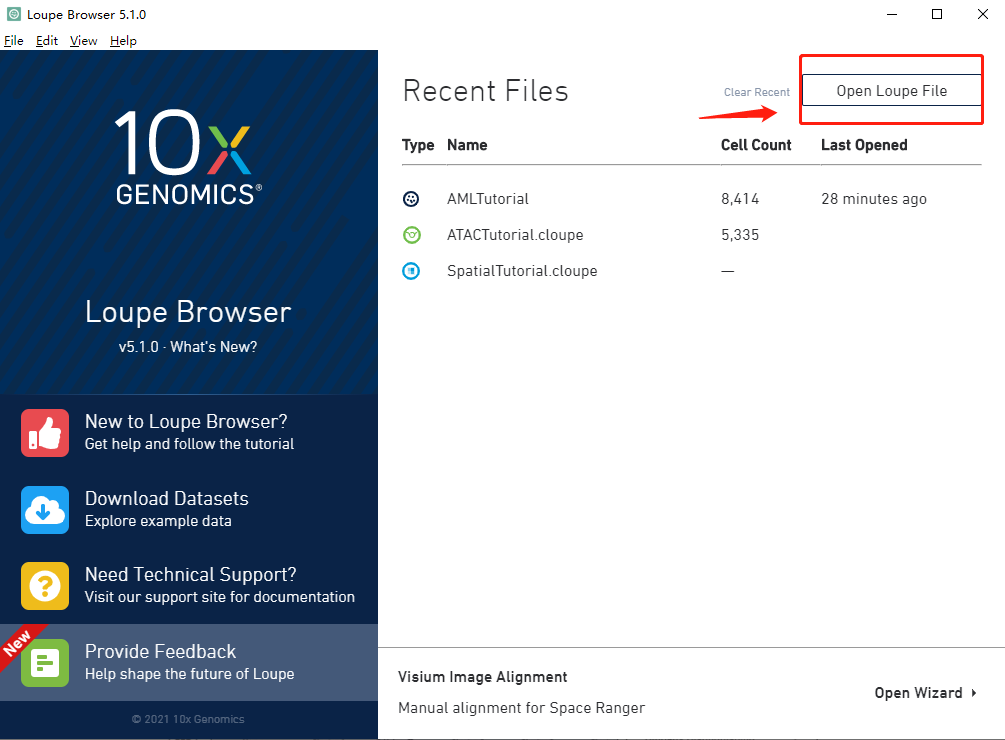This screenshot has width=1005, height=740.
Task: Click Clear Recent to empty recent files
Action: (756, 92)
